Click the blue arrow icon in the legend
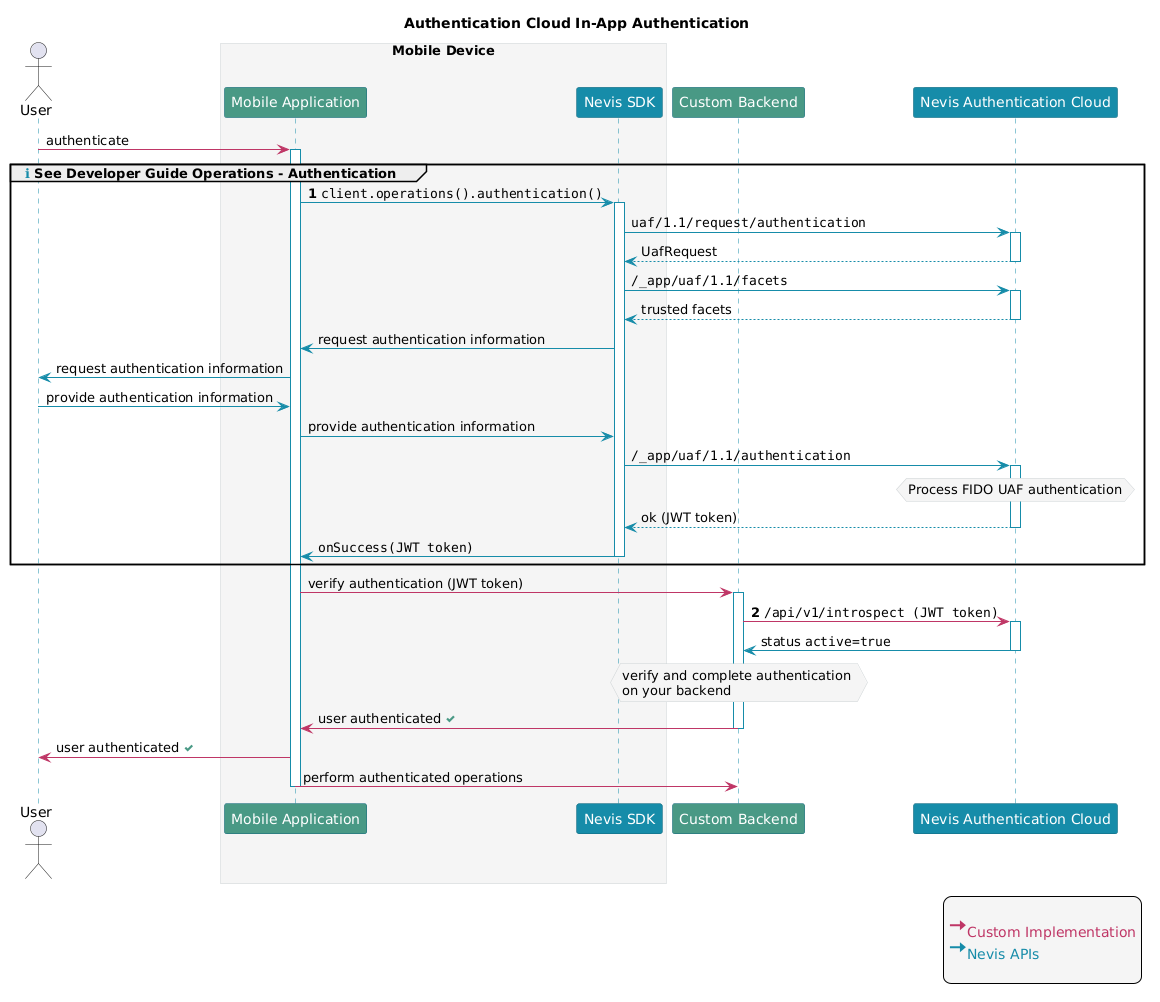The width and height of the screenshot is (1160, 1002). 958,947
